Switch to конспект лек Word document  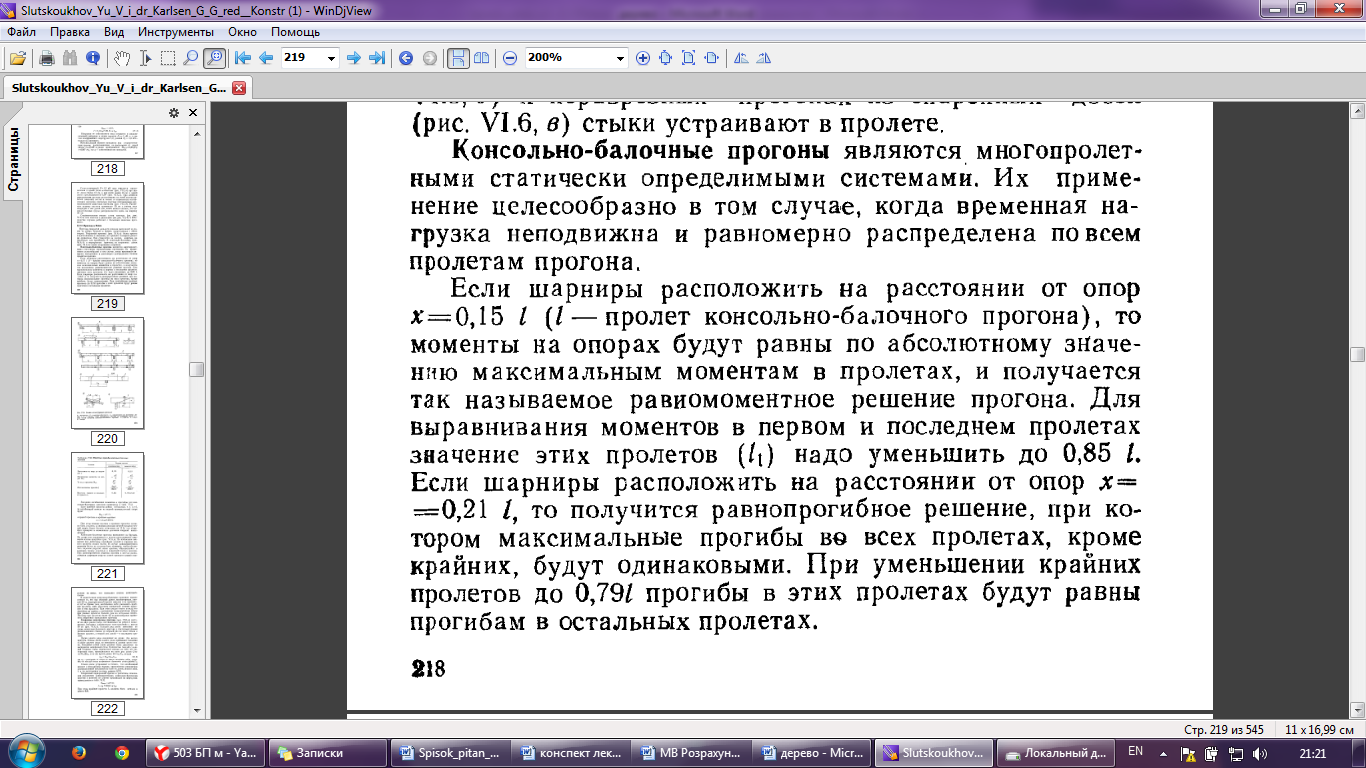[x=569, y=753]
